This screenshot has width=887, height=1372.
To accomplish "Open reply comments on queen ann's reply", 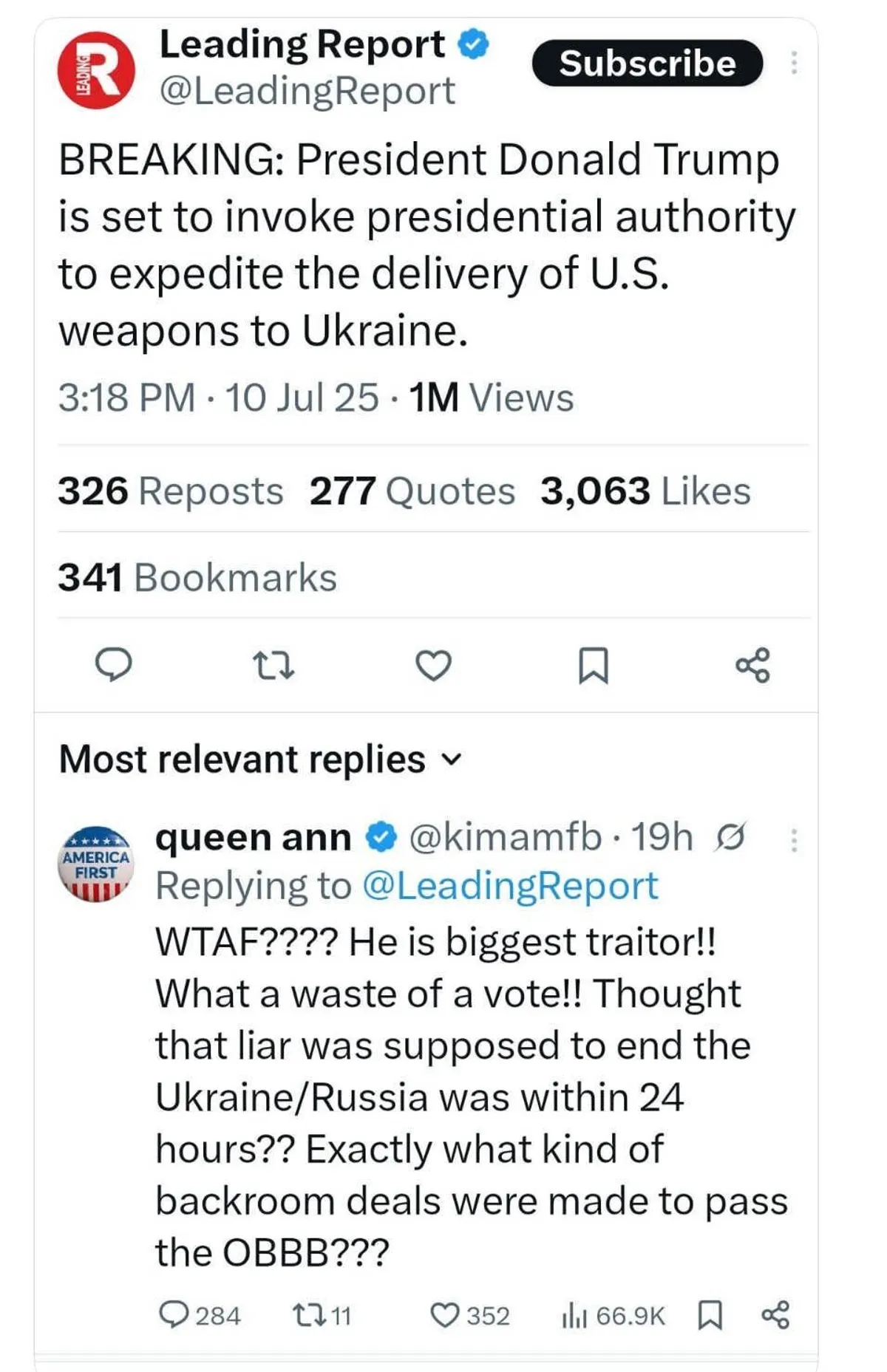I will click(x=174, y=1314).
